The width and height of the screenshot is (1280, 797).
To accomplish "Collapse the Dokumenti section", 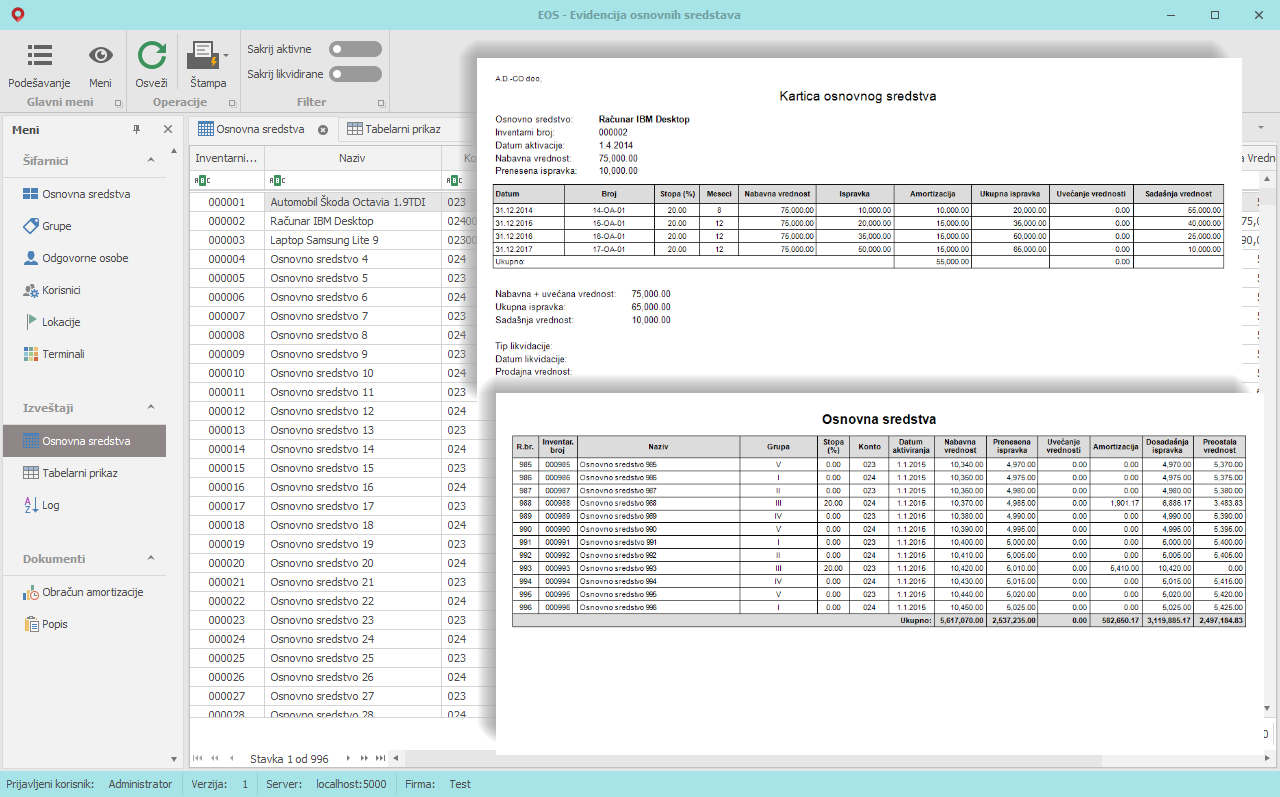I will 151,558.
